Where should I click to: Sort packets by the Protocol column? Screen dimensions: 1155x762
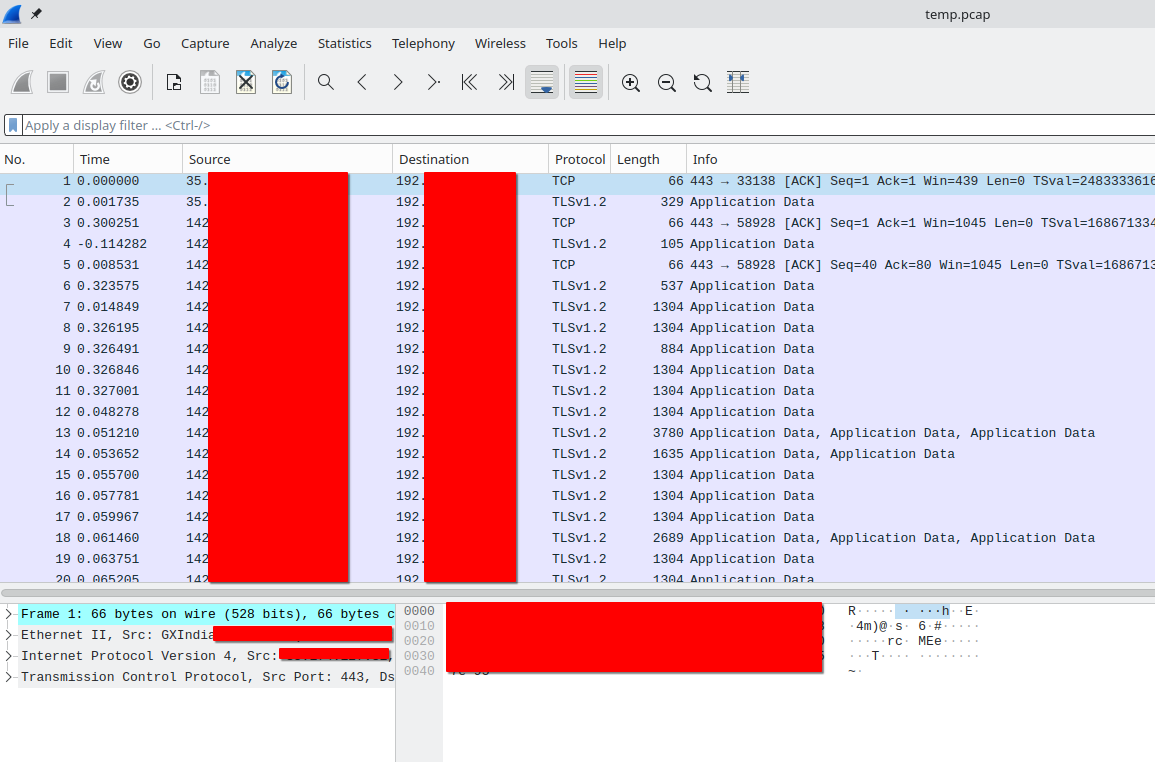(579, 159)
